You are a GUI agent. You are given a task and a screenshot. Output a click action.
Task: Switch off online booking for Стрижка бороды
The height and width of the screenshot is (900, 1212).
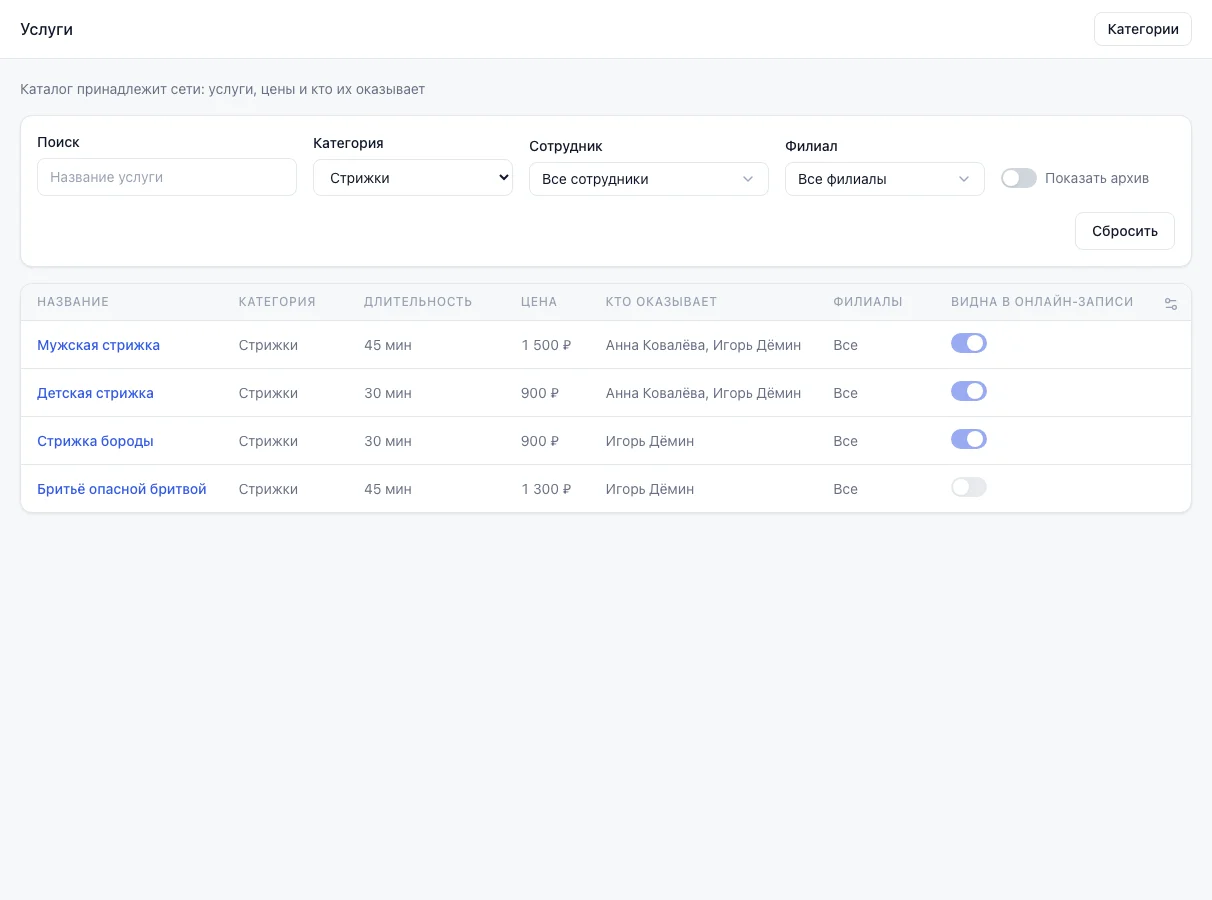click(969, 439)
